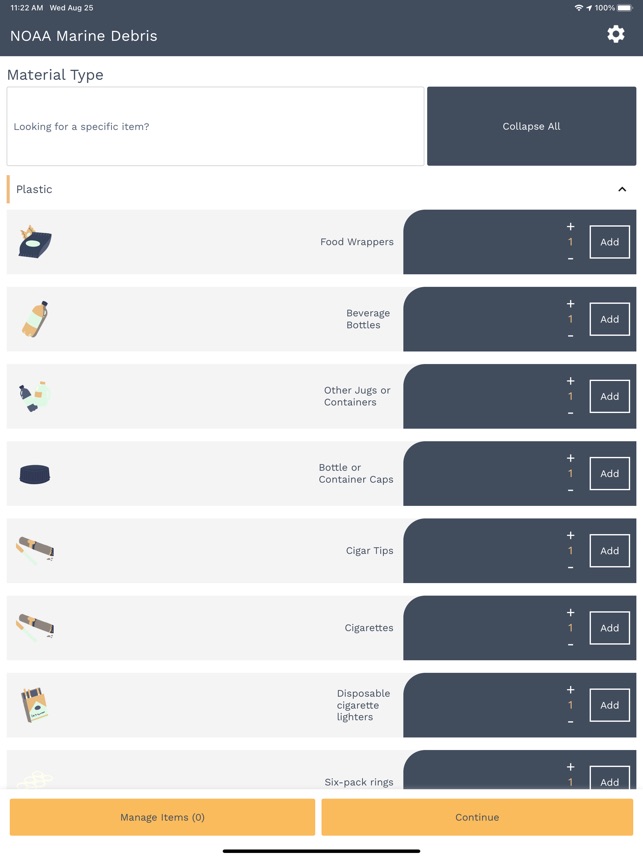Click the Beverage Bottles item icon
643x858 pixels.
[34, 319]
